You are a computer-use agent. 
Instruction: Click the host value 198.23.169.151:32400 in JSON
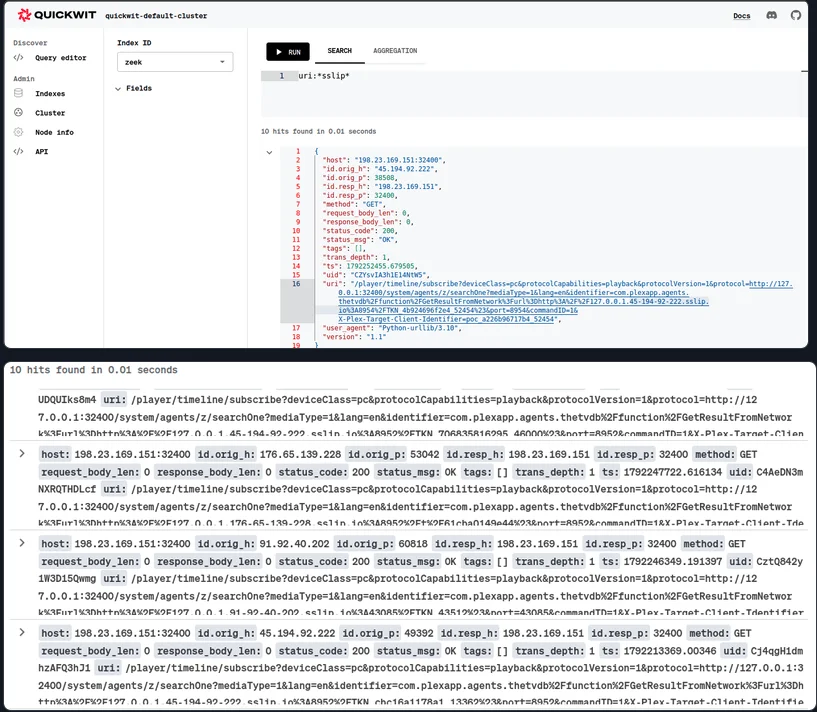400,160
